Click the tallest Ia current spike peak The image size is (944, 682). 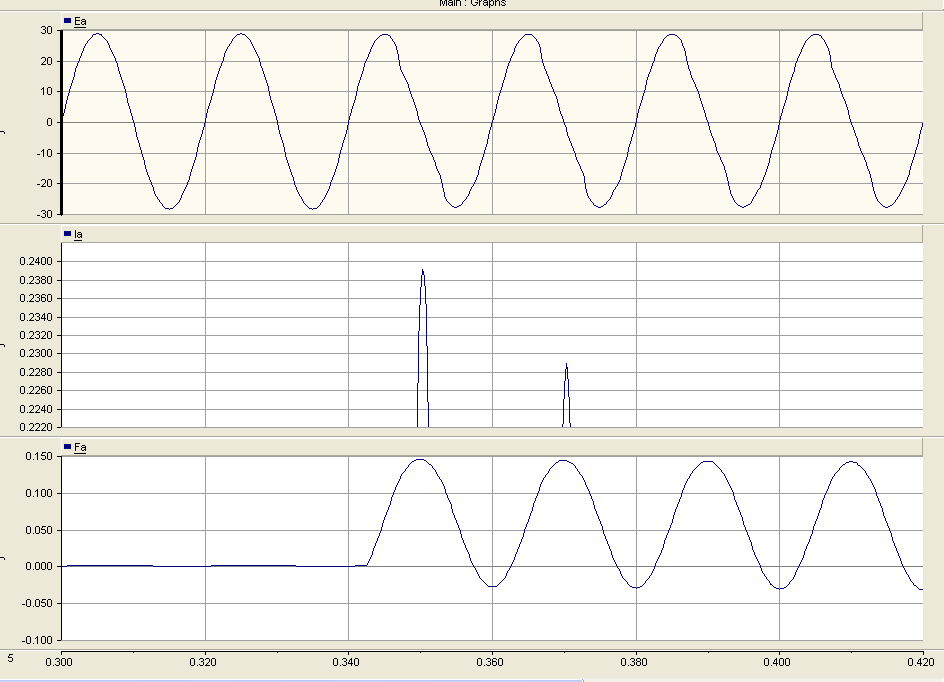(x=423, y=271)
